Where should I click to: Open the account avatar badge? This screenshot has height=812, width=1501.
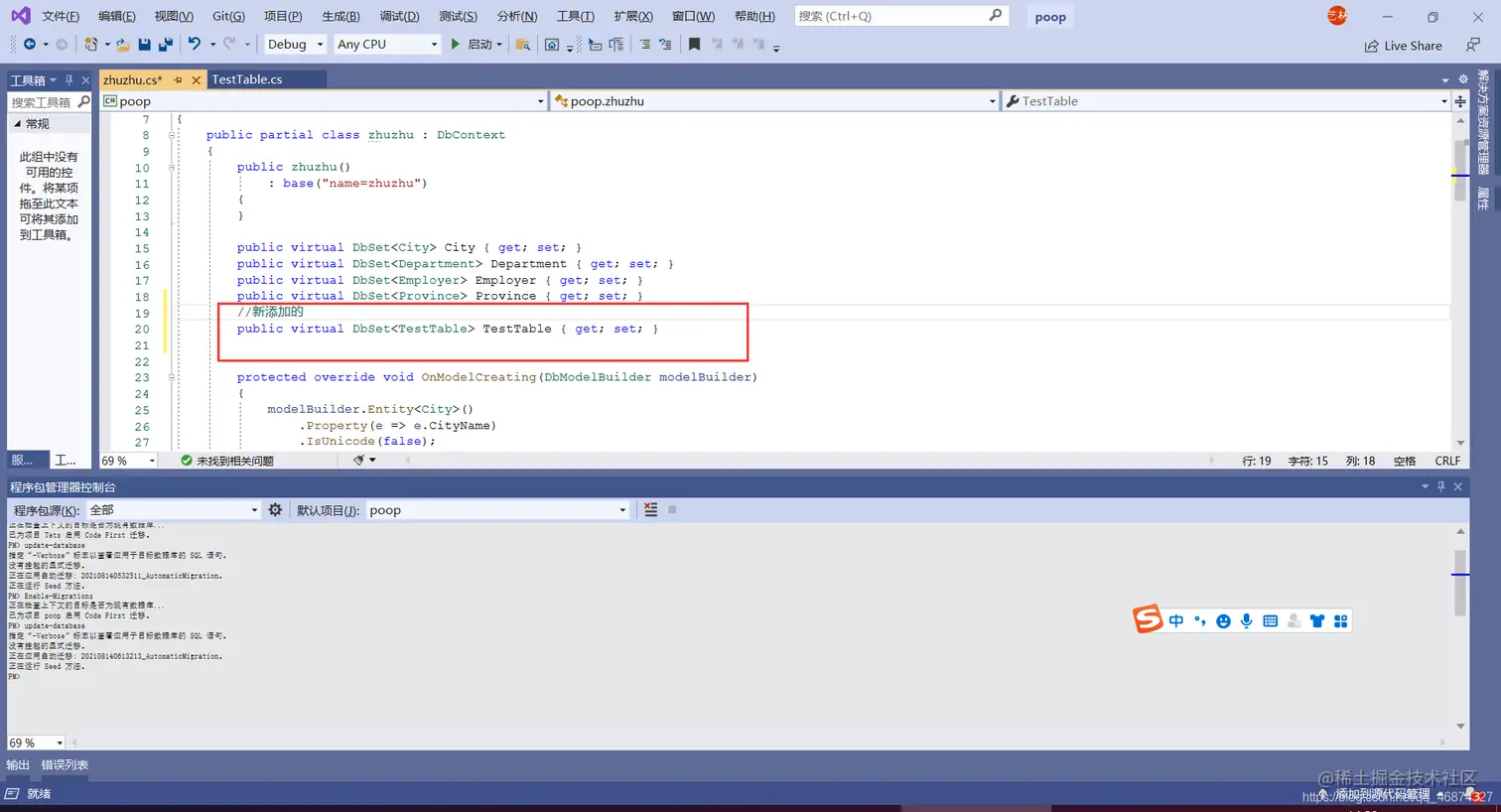click(x=1337, y=15)
